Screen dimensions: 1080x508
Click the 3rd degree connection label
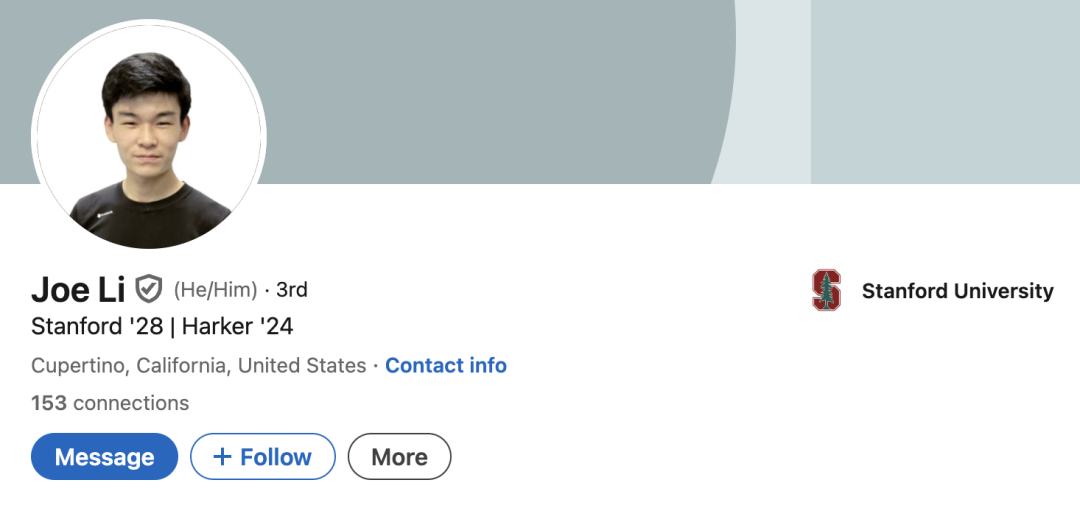tap(292, 290)
